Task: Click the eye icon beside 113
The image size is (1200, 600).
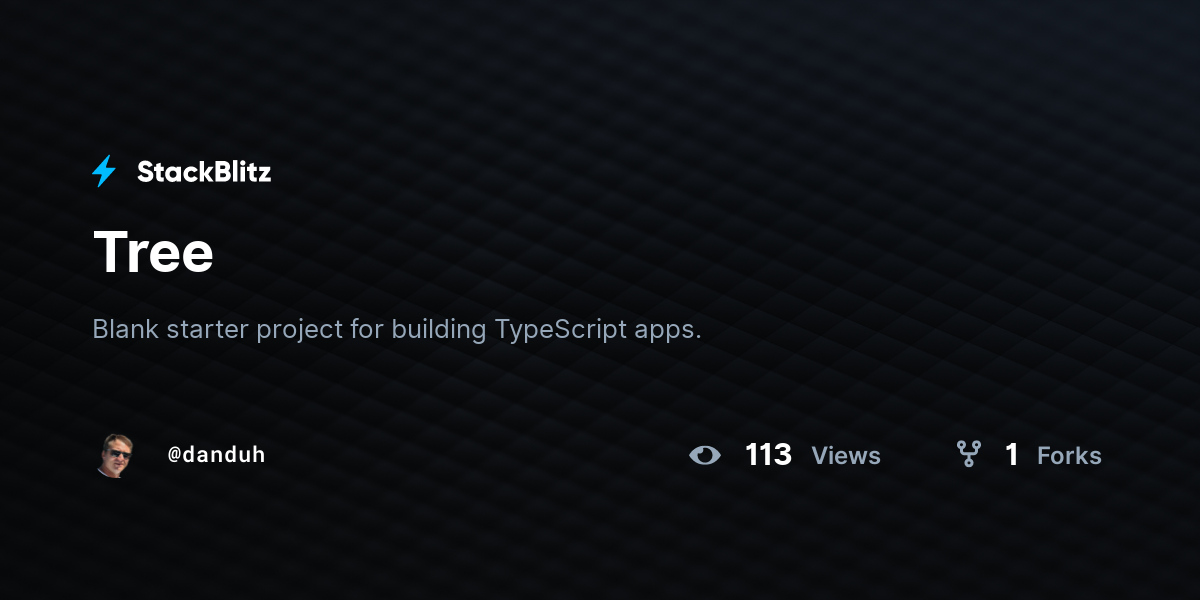Action: (x=705, y=455)
